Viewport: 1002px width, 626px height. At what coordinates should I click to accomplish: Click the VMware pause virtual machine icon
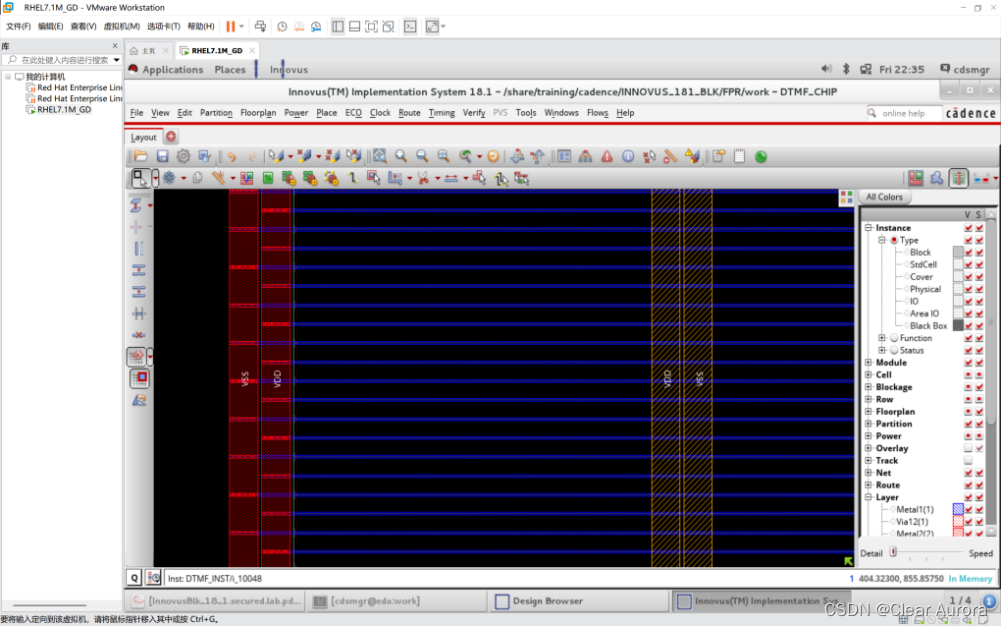[231, 26]
